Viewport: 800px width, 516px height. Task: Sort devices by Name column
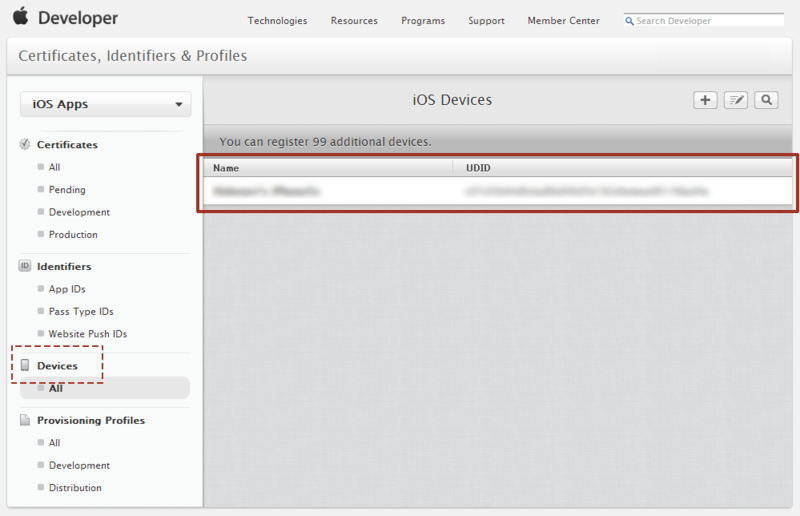pos(328,168)
